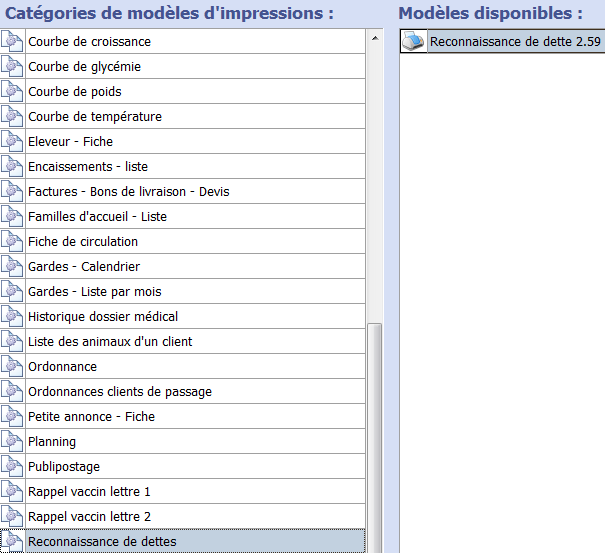
Task: Click the scroll up arrow of category list
Action: pos(375,38)
